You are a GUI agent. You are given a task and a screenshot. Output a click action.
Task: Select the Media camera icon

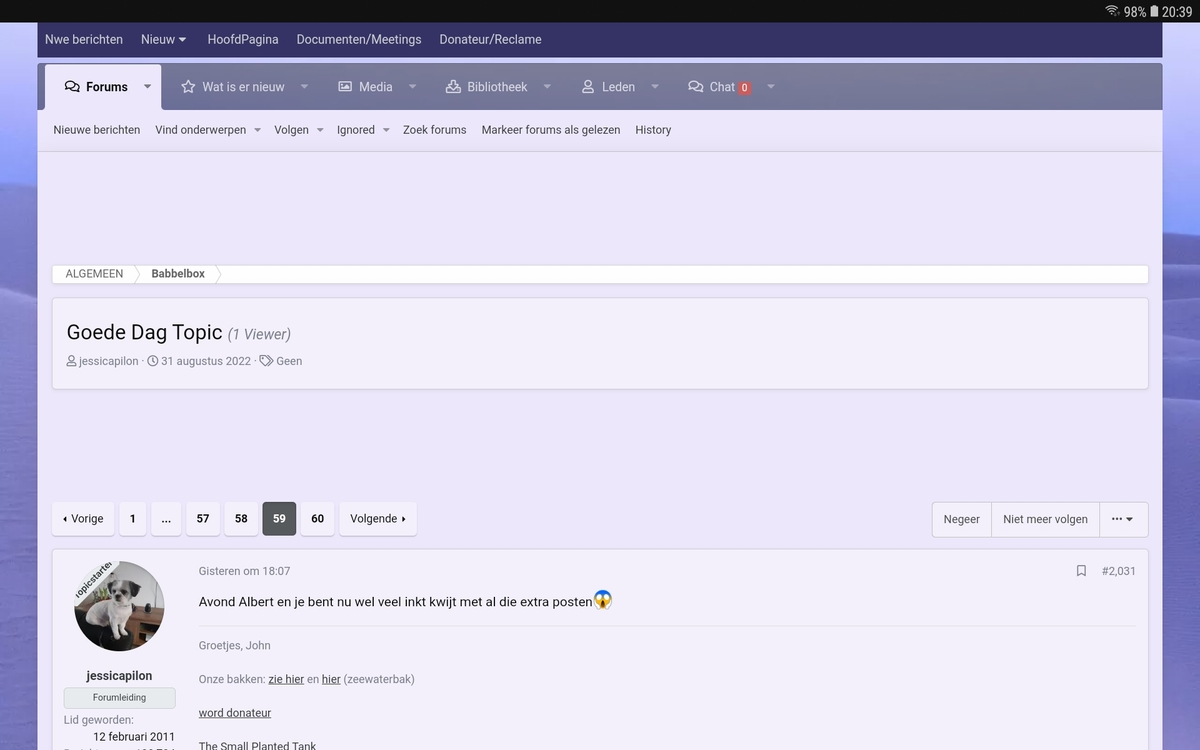click(344, 87)
